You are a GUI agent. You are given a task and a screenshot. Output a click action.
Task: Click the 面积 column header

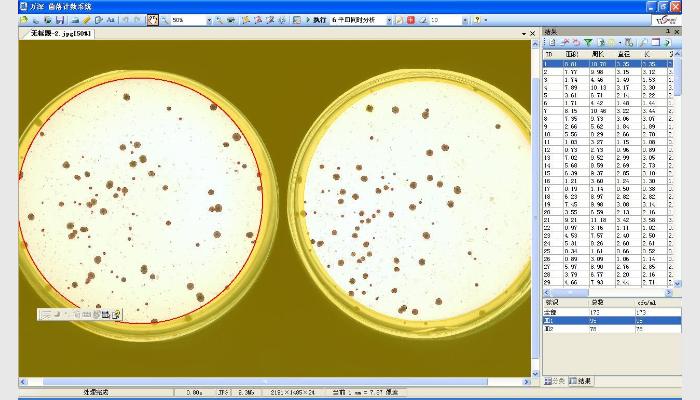572,55
